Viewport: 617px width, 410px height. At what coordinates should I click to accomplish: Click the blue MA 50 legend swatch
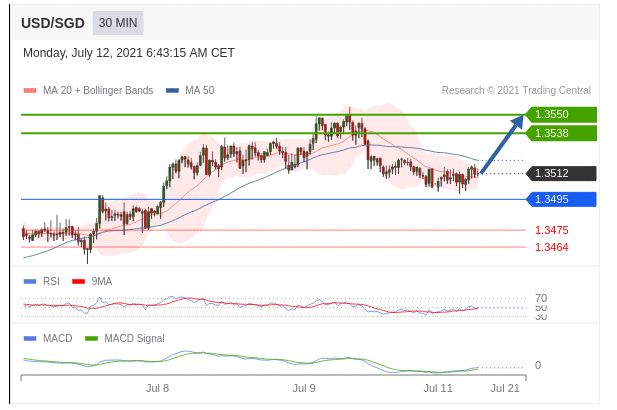[x=172, y=90]
